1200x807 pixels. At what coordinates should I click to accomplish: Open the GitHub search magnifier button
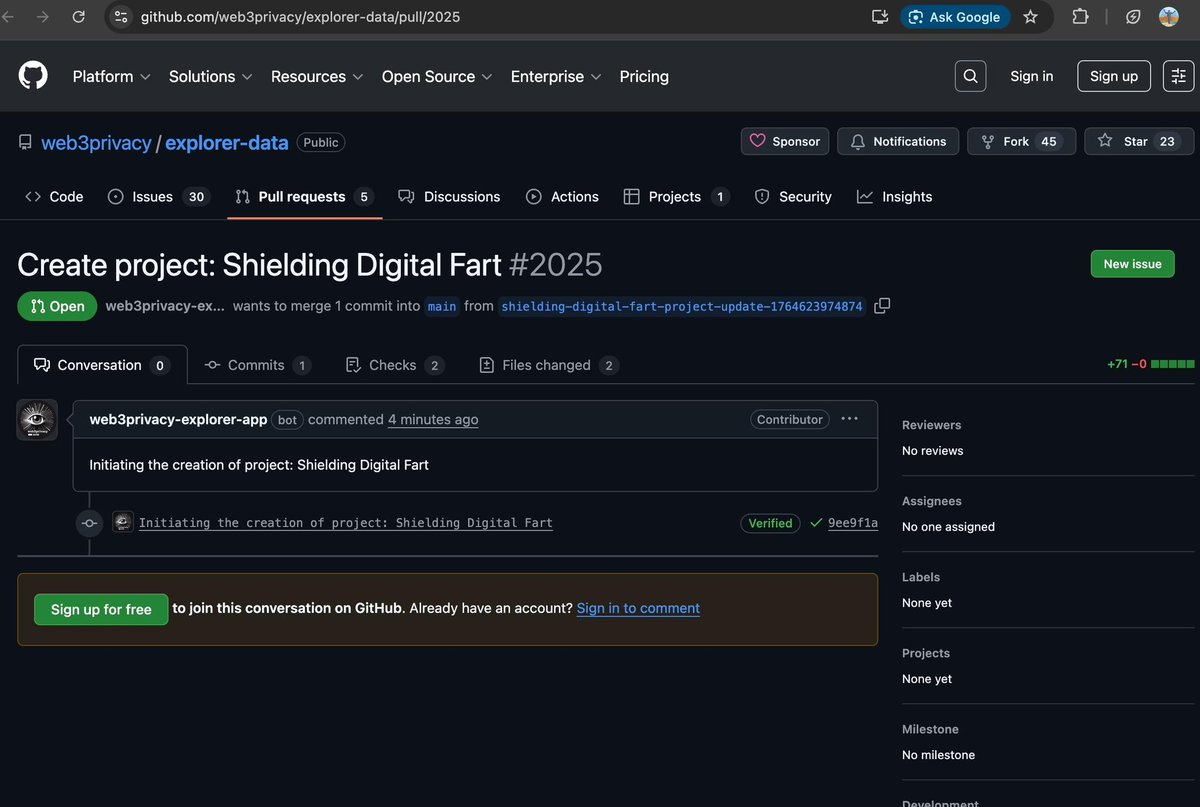[x=970, y=76]
